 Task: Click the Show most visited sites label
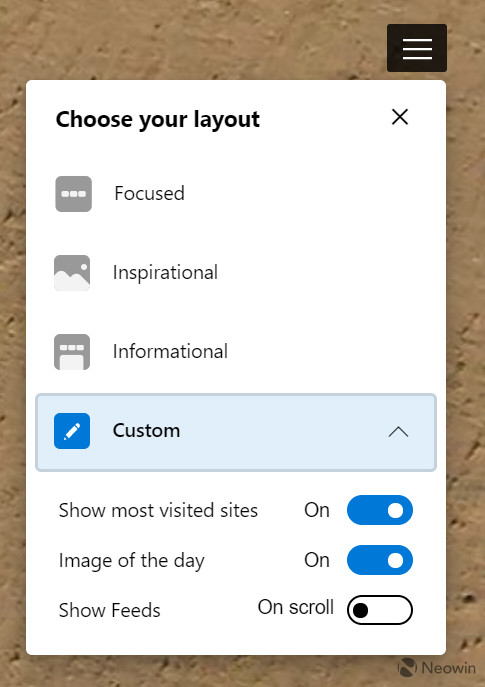tap(158, 510)
